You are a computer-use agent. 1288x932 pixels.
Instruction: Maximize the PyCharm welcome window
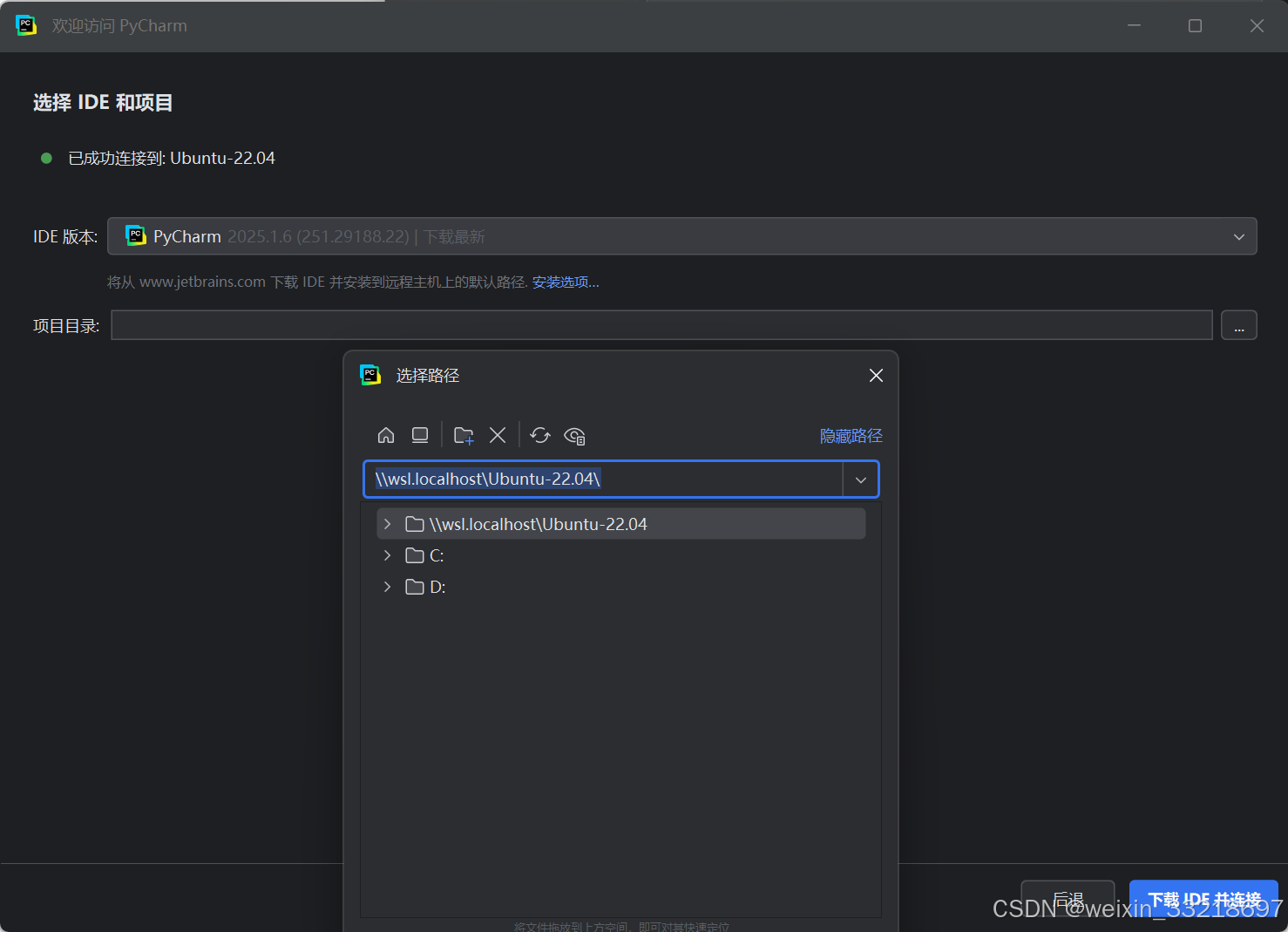click(1195, 25)
